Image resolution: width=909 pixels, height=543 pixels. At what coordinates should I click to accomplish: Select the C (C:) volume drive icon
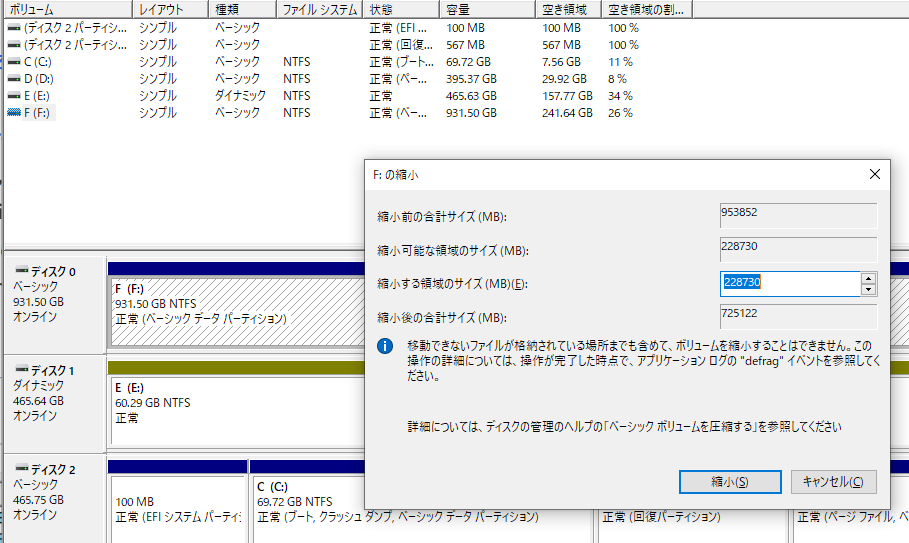click(x=14, y=62)
